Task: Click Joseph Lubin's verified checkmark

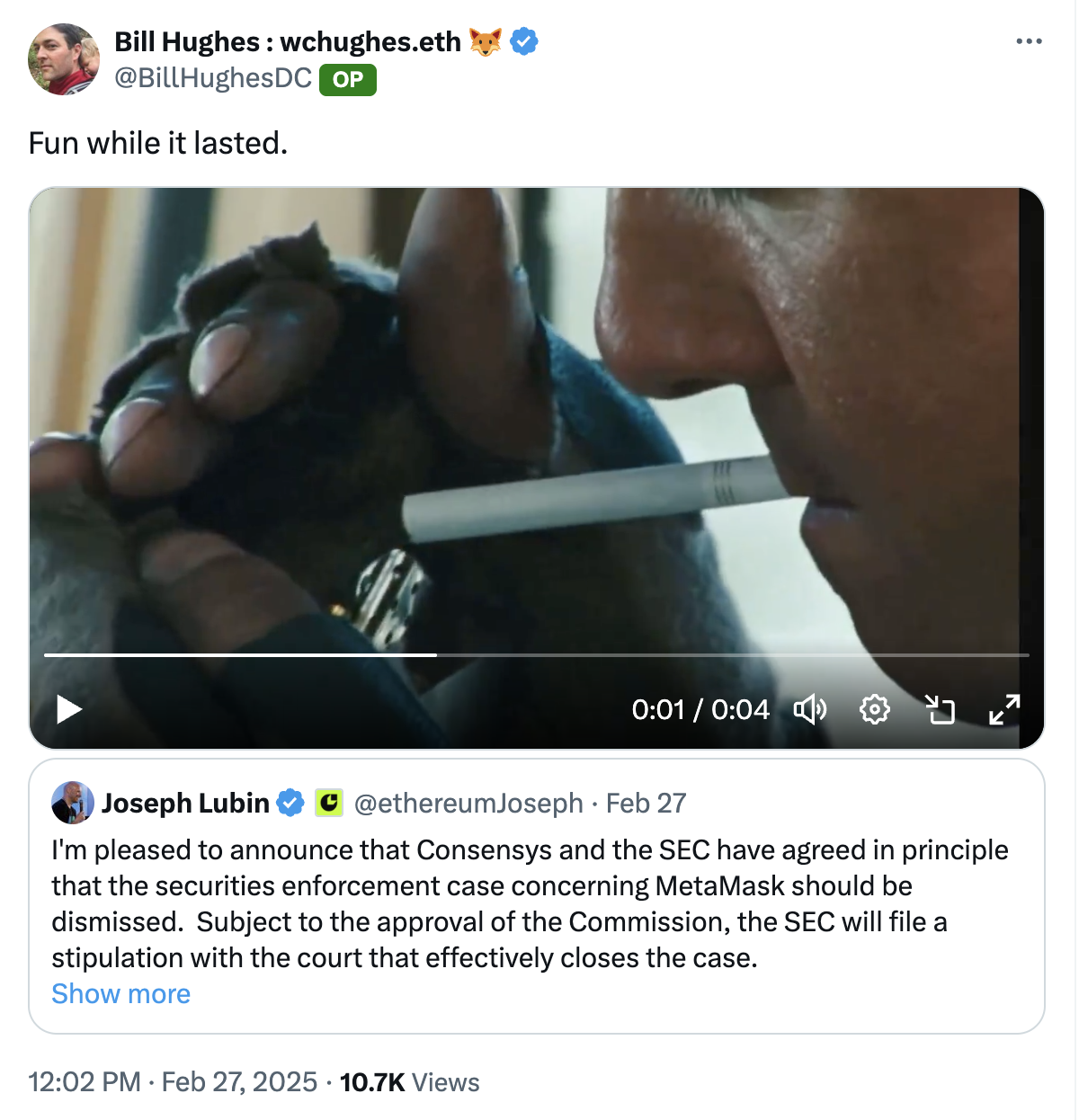Action: [290, 803]
